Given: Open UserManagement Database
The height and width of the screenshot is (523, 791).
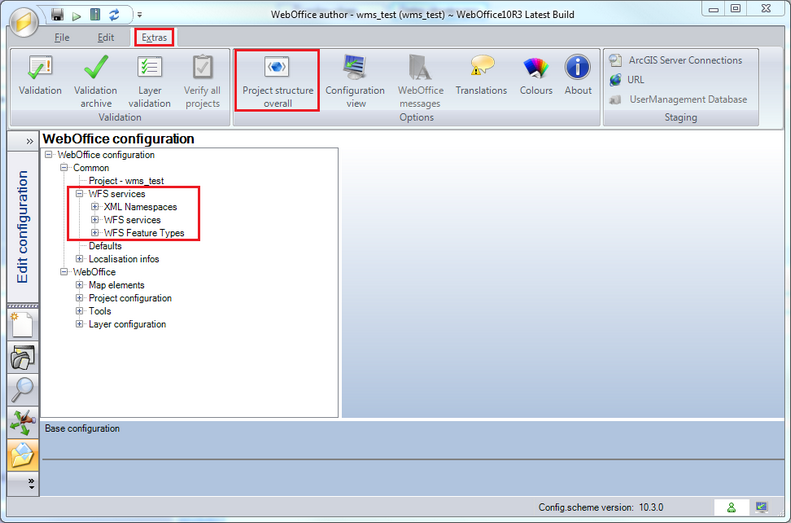Looking at the screenshot, I should coord(679,99).
